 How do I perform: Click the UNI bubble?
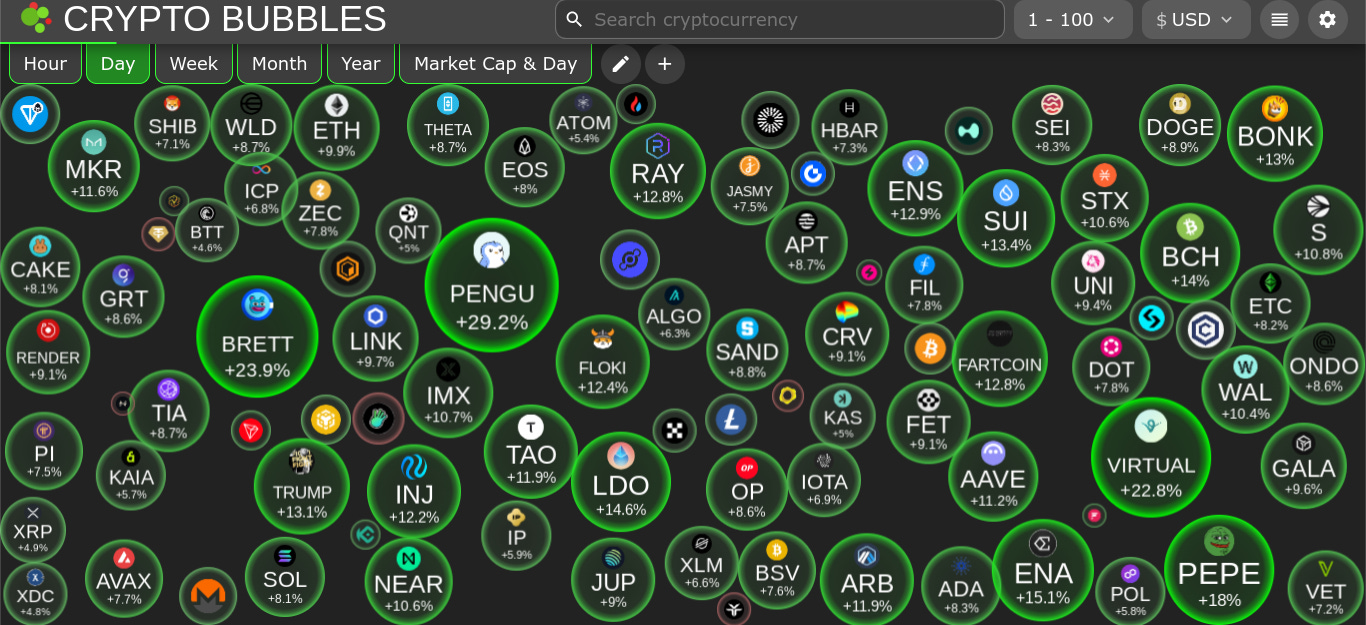1093,283
